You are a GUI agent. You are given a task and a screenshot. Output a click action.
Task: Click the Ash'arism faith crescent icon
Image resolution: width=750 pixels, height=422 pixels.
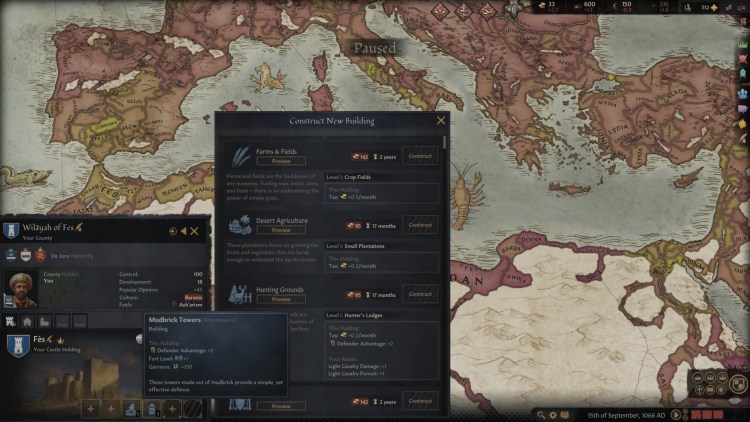click(x=175, y=304)
